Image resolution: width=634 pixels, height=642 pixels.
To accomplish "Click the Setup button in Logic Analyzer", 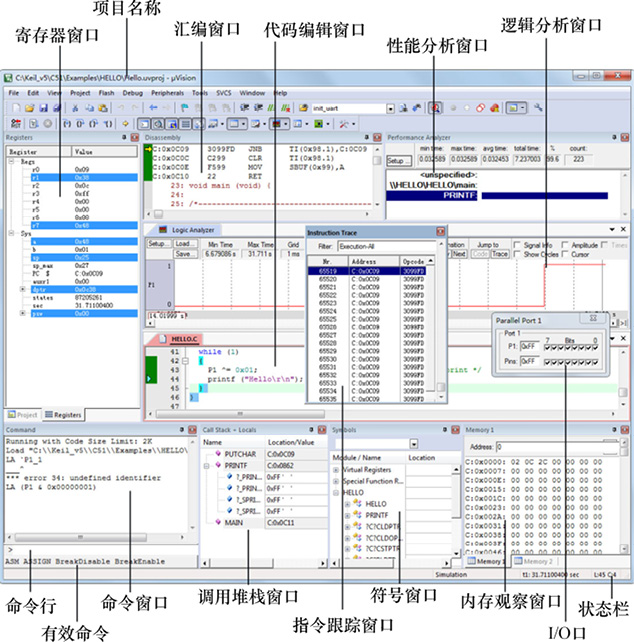I will coord(157,243).
